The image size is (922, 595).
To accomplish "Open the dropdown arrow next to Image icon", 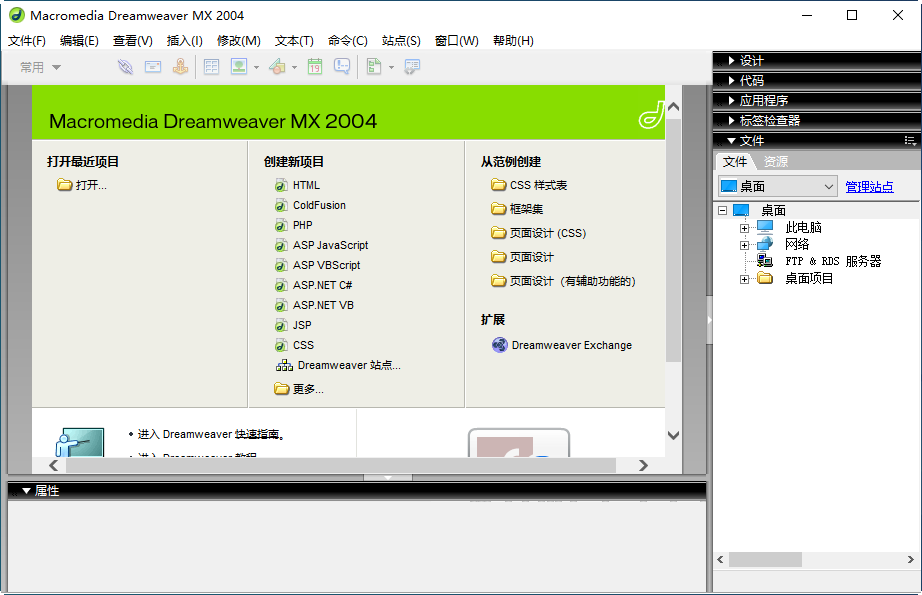I will coord(256,68).
